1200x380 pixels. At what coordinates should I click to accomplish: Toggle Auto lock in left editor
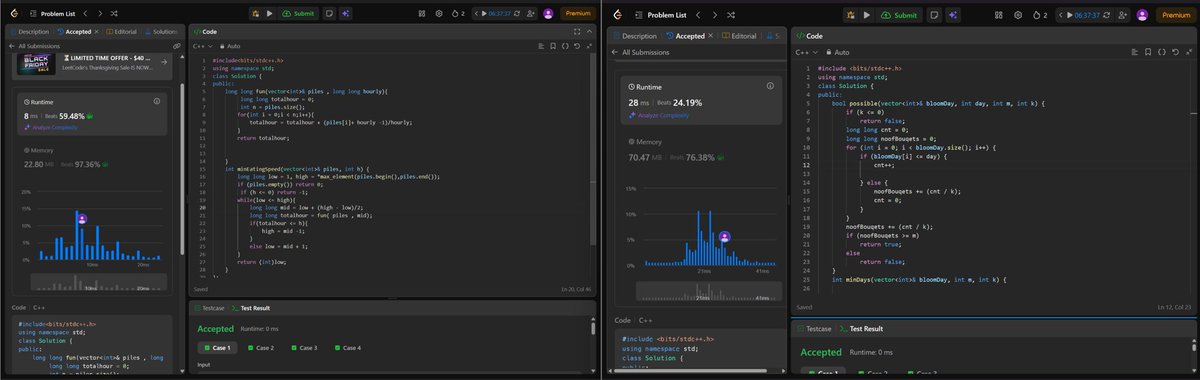230,46
